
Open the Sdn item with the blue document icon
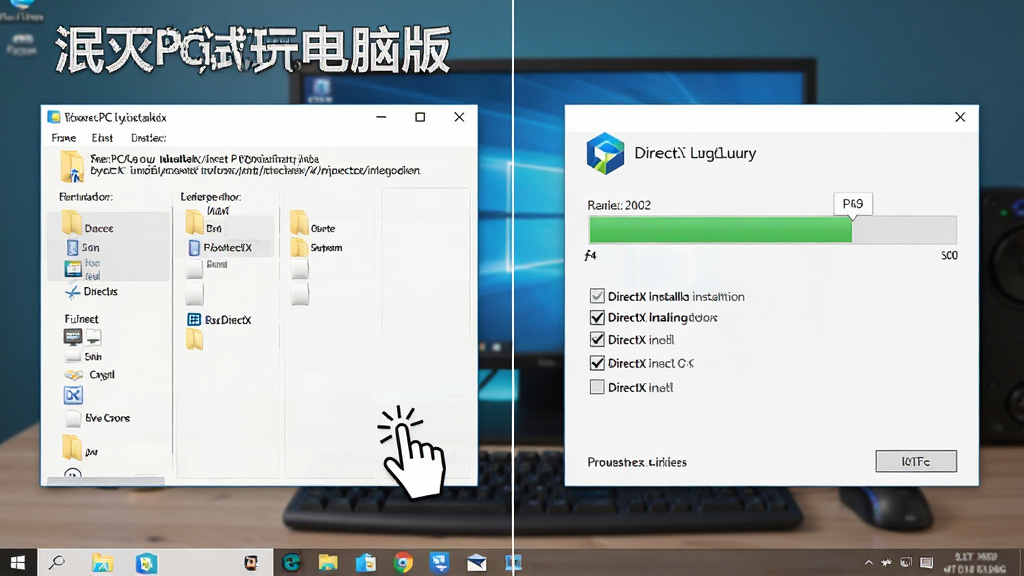[82, 248]
